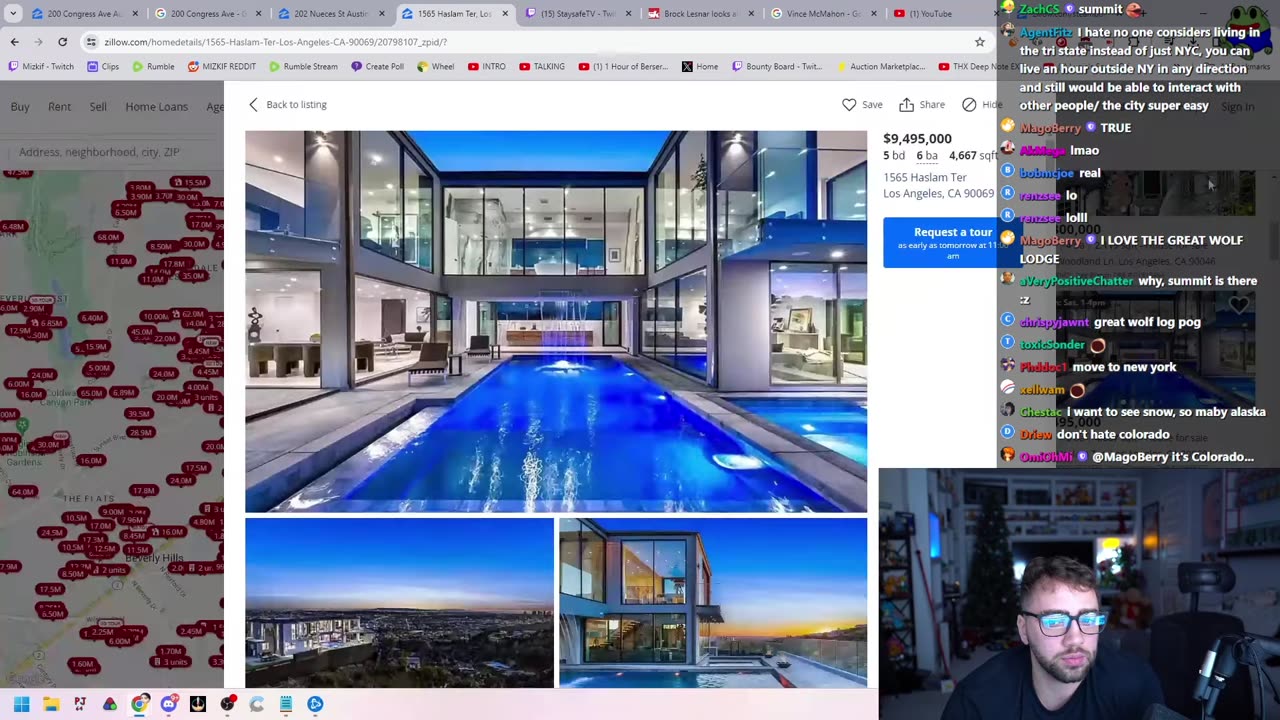Open the X Home bookmark
This screenshot has height=720, width=1280.
(700, 67)
